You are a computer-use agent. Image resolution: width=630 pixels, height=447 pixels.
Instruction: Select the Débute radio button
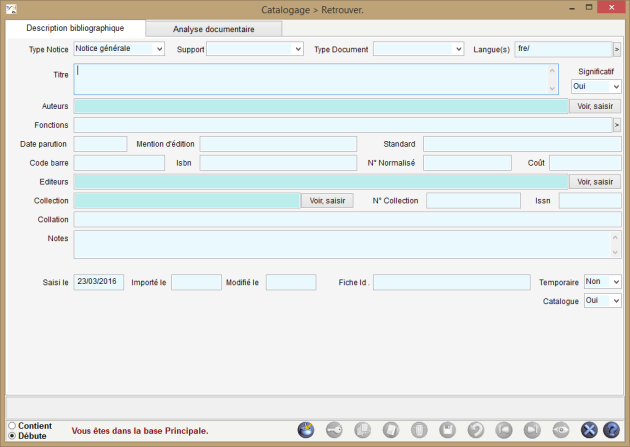tap(12, 436)
